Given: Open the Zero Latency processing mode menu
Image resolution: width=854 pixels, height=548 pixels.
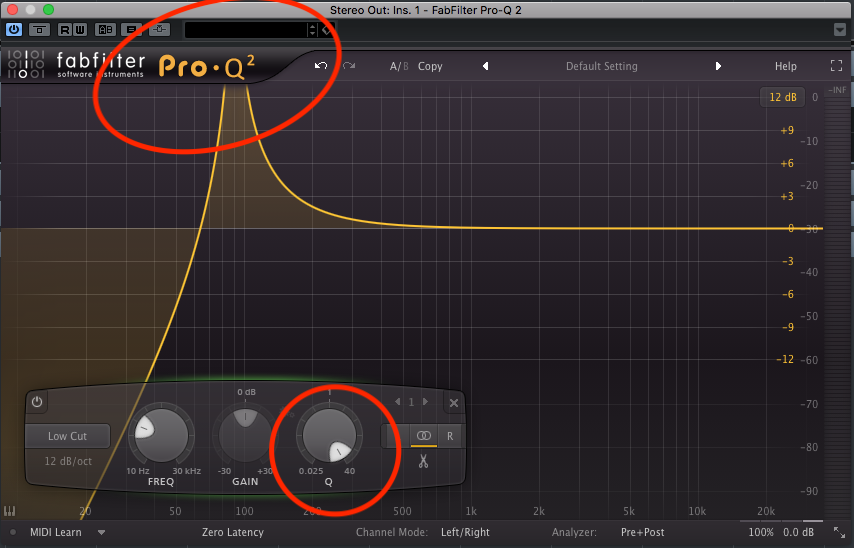Looking at the screenshot, I should pyautogui.click(x=233, y=532).
